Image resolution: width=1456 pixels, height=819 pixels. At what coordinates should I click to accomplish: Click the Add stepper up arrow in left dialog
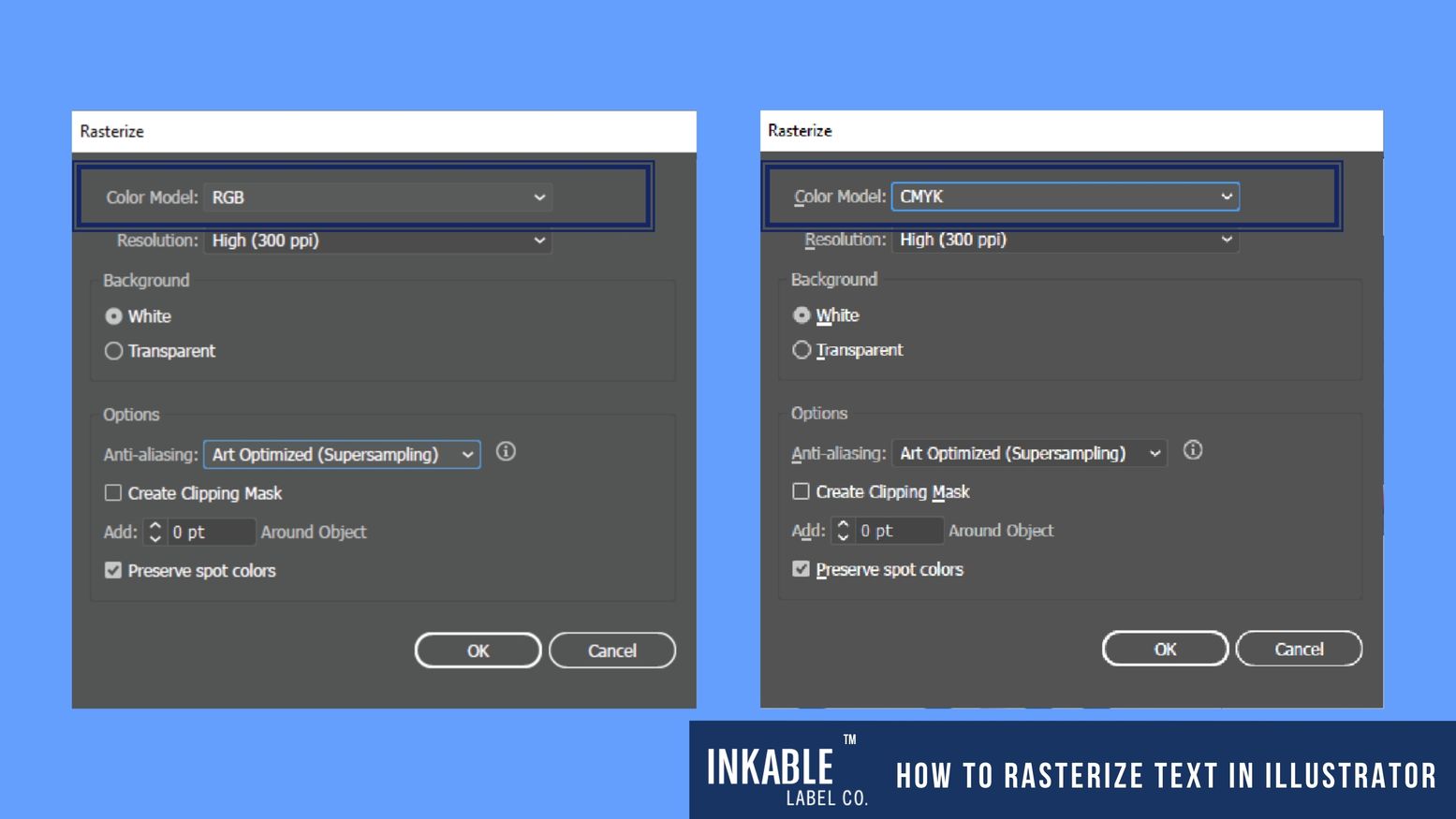coord(154,526)
